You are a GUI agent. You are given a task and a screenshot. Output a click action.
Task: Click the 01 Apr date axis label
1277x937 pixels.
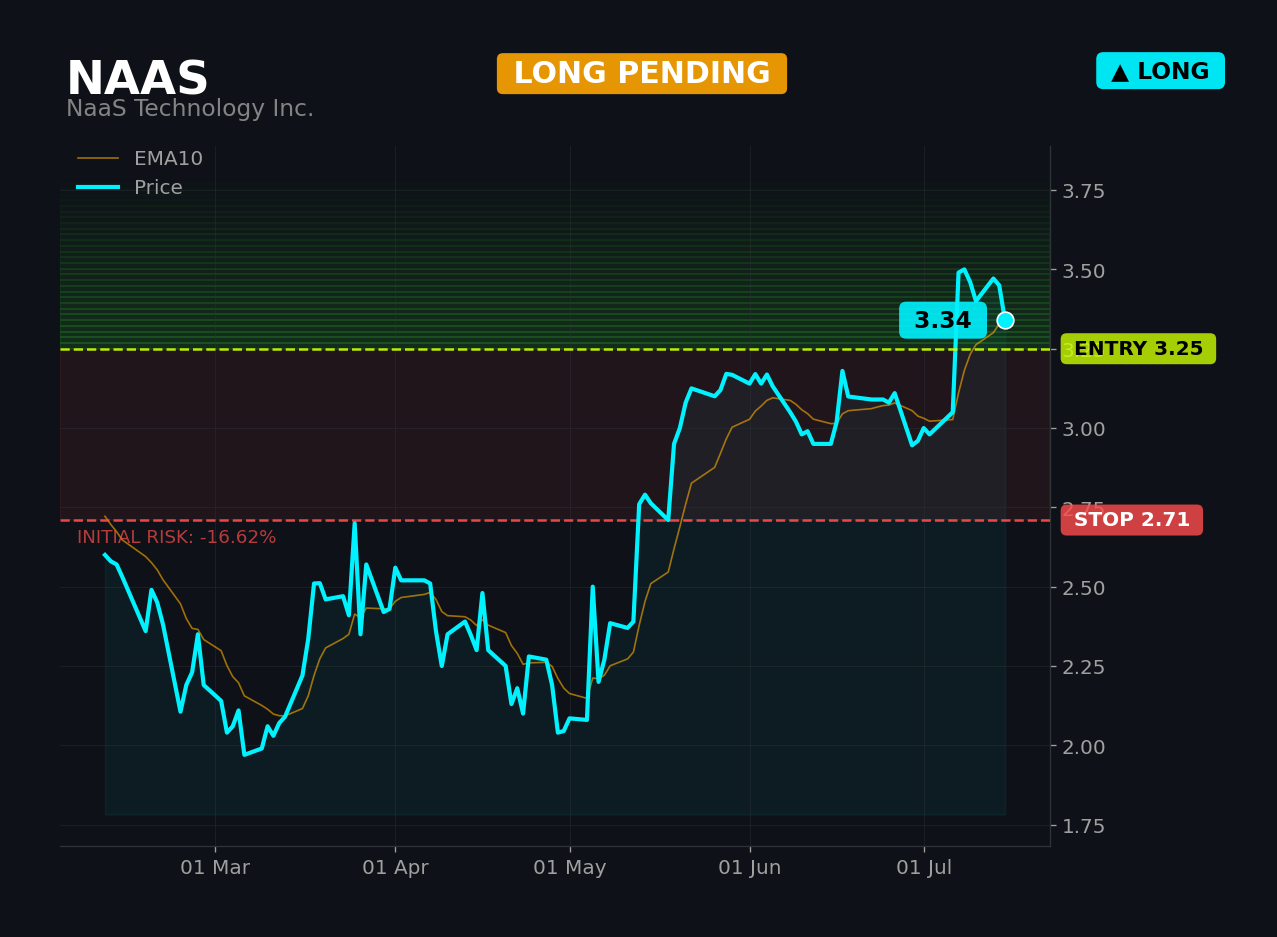pos(395,868)
